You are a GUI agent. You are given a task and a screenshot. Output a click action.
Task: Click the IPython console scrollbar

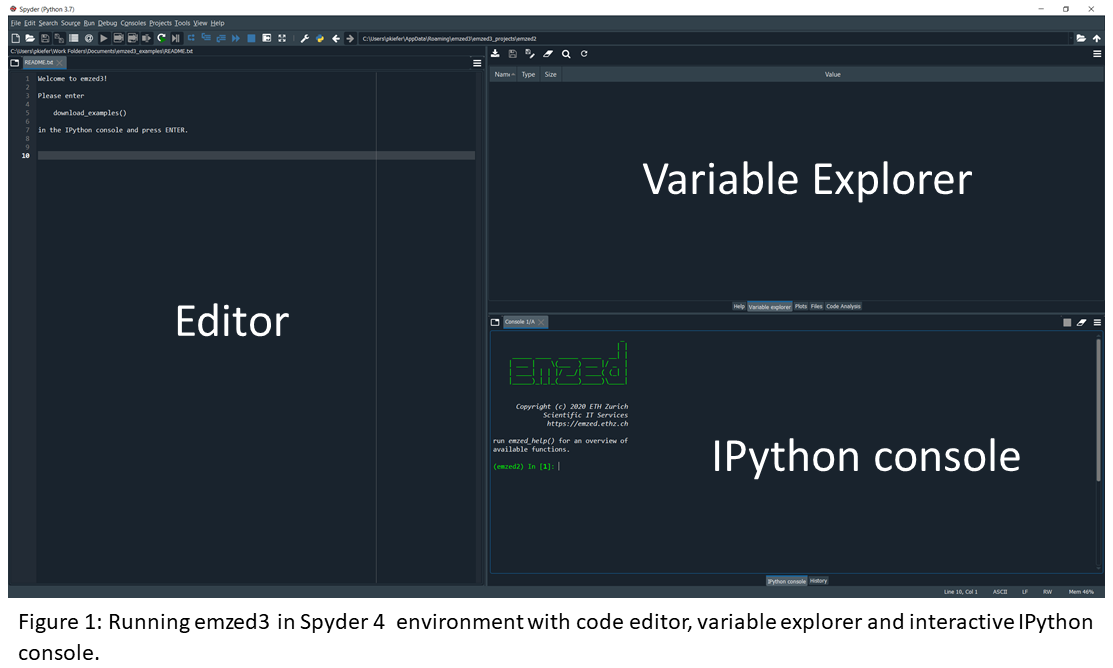[1099, 410]
